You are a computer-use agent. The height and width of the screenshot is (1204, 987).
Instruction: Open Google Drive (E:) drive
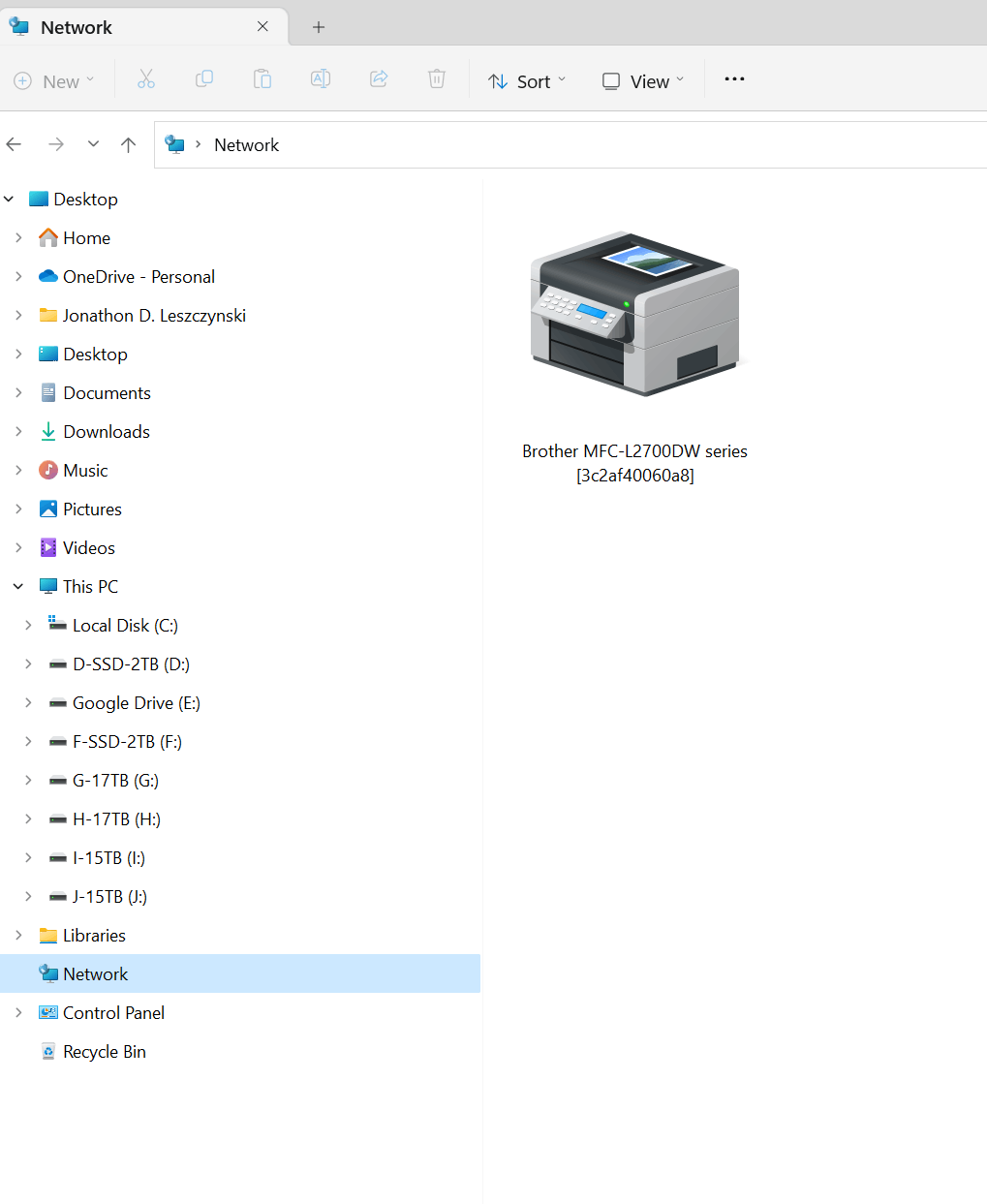(x=137, y=703)
